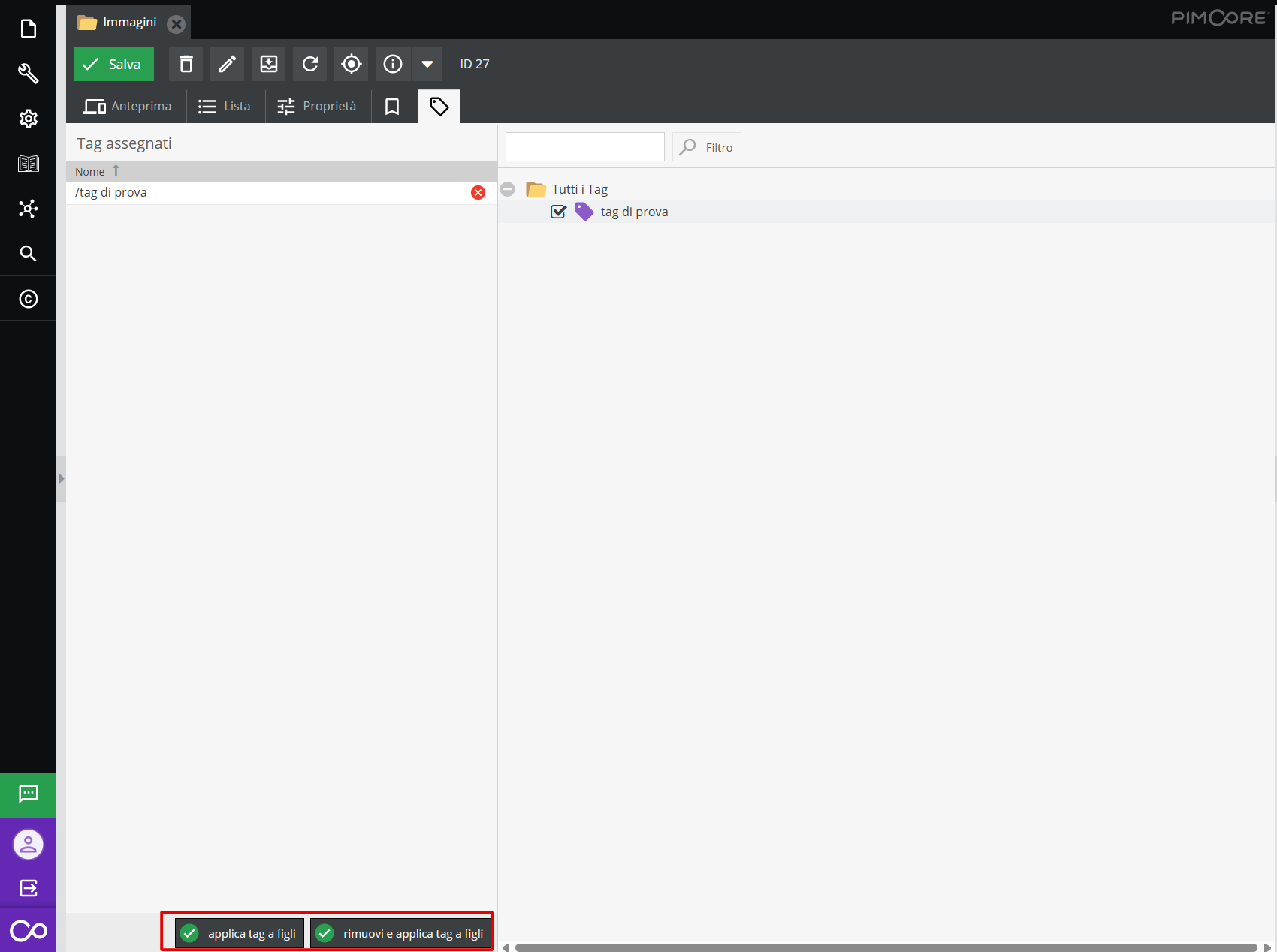Click 'rimuovi e applica tag a figli' button
Viewport: 1277px width, 952px height.
pos(401,933)
